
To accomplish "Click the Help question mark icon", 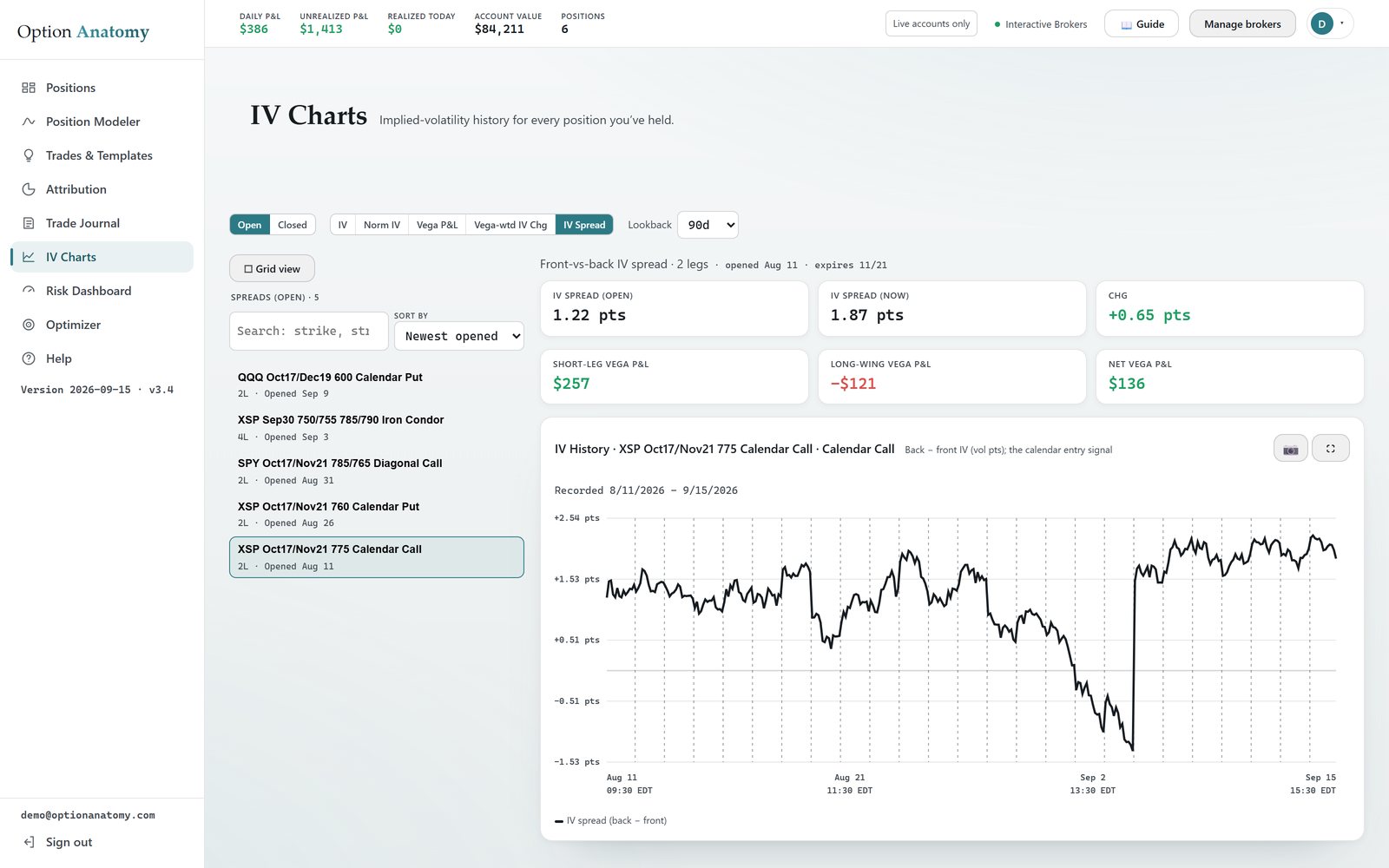I will click(x=29, y=358).
